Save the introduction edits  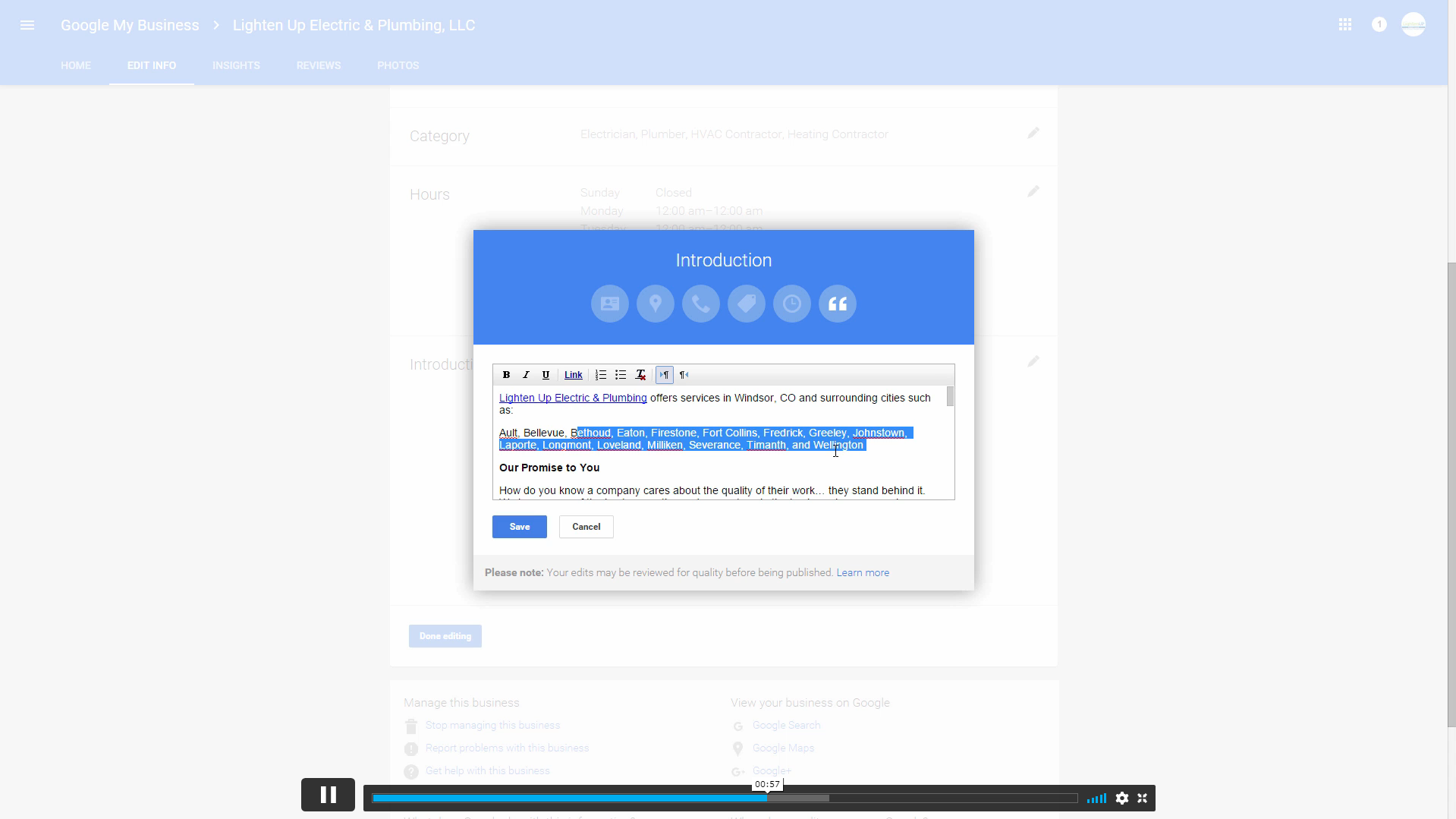520,527
